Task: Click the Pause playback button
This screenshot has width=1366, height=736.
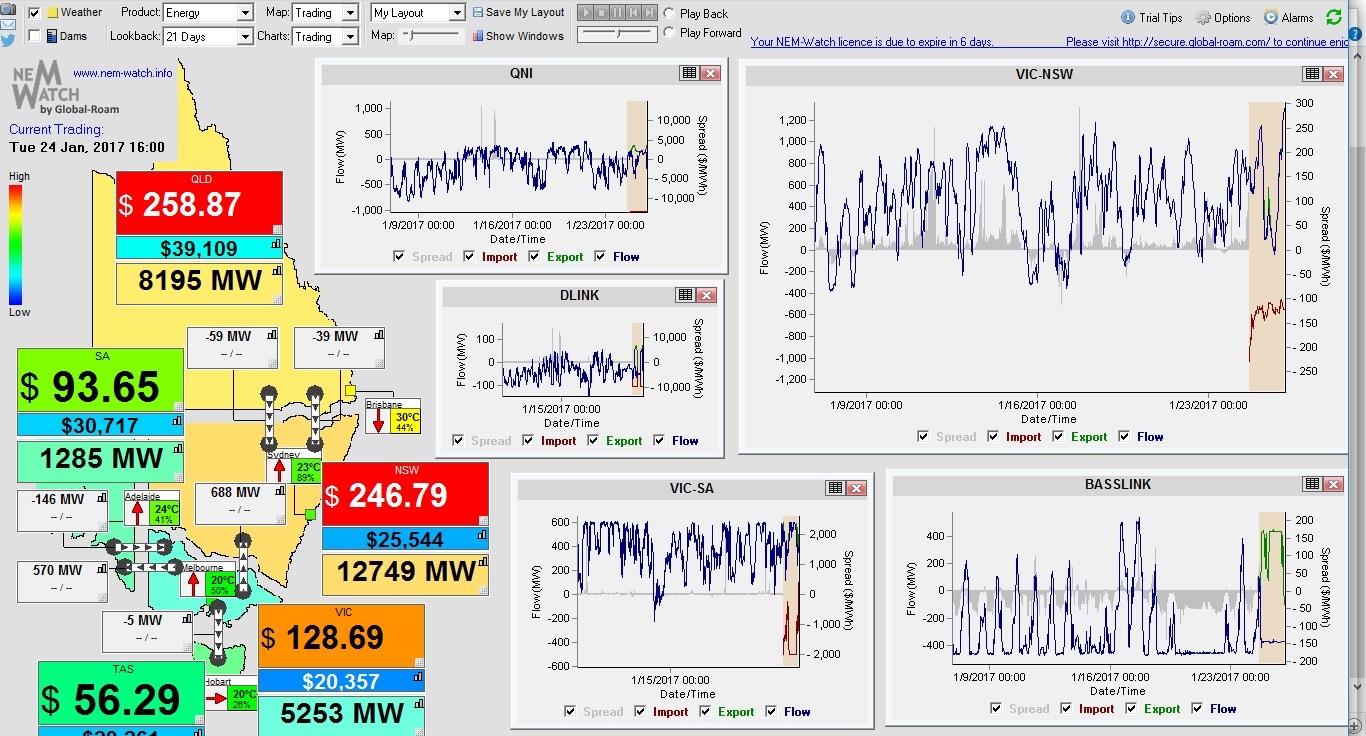Action: [x=618, y=13]
